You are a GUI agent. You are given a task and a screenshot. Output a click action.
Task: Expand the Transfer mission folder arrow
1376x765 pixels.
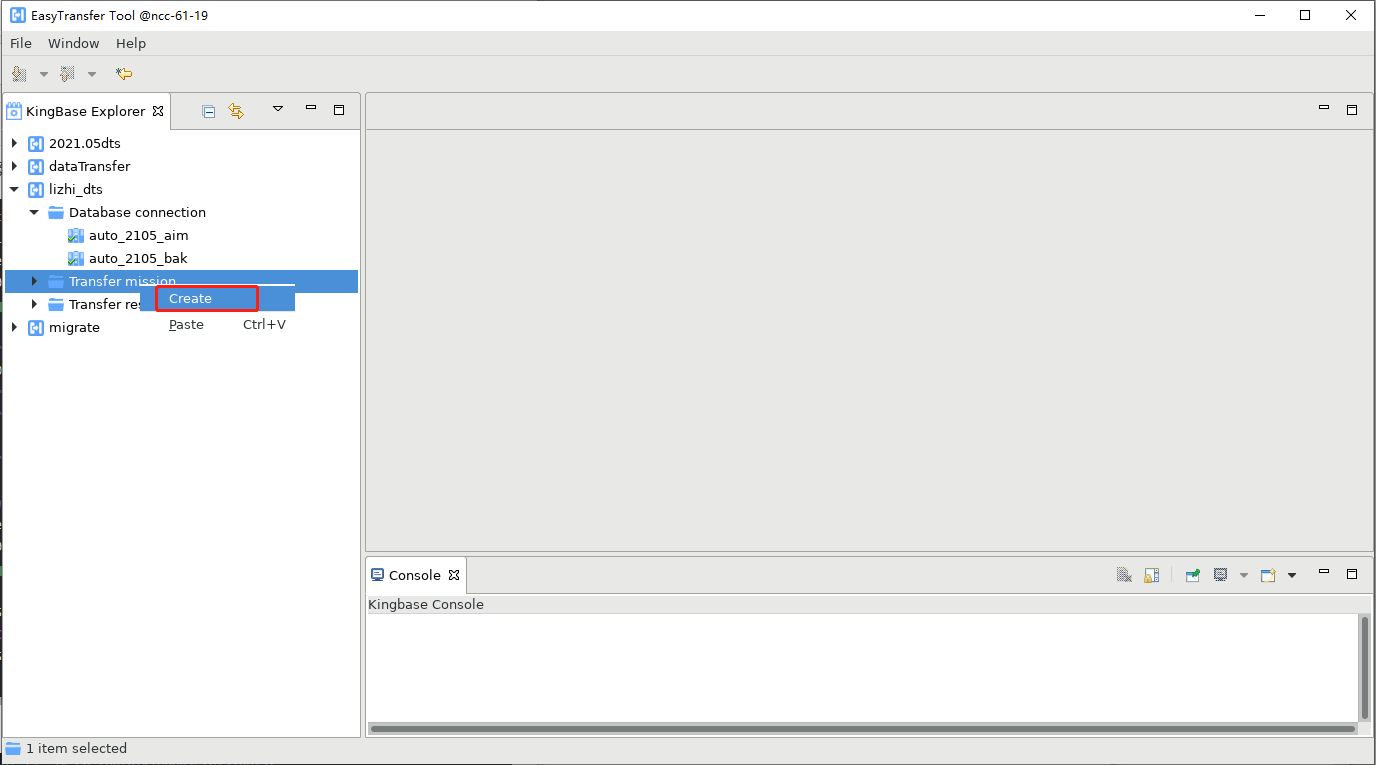(34, 281)
